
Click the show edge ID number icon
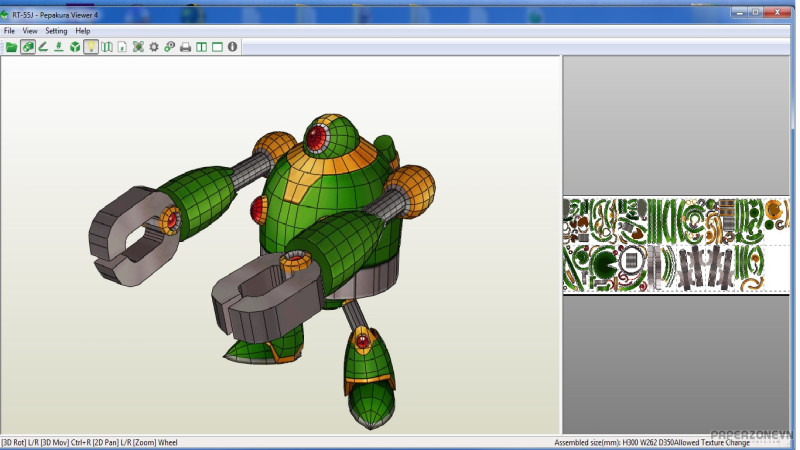pos(59,47)
